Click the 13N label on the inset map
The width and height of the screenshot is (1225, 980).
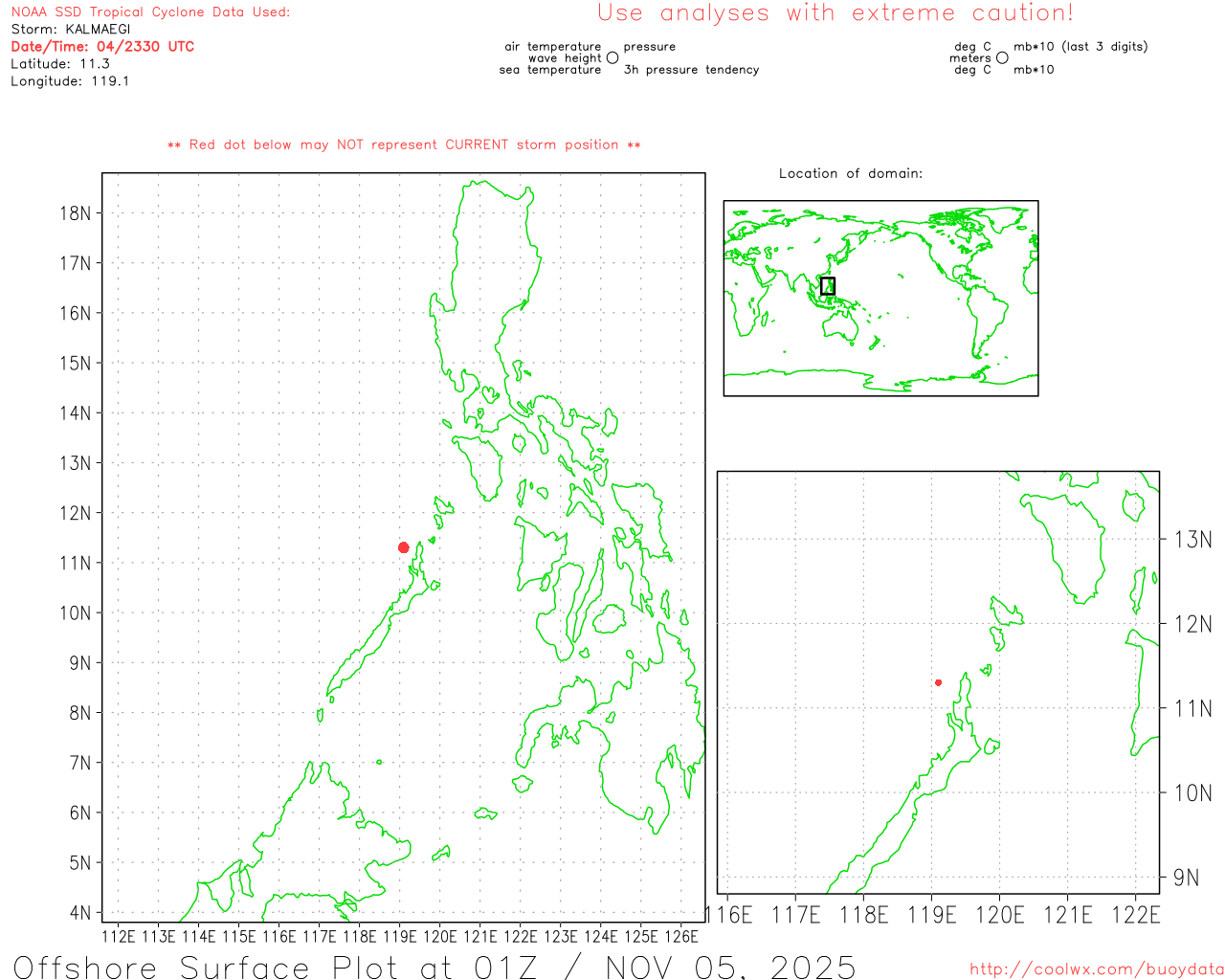(x=1192, y=540)
